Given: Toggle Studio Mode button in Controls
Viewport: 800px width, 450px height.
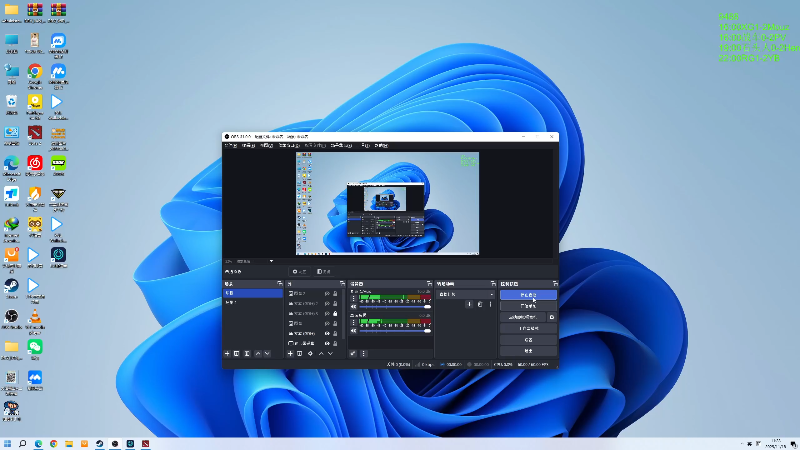Looking at the screenshot, I should (x=528, y=329).
